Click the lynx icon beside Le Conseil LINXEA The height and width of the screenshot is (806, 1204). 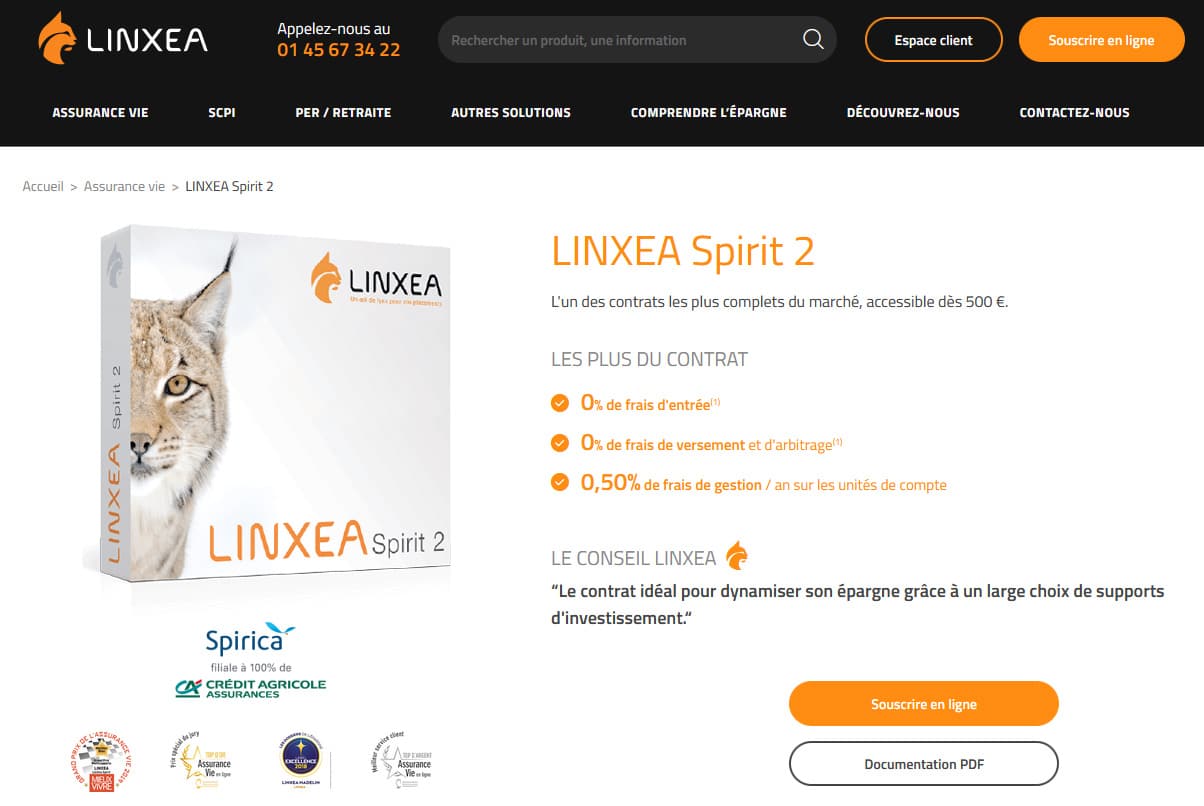click(x=737, y=555)
